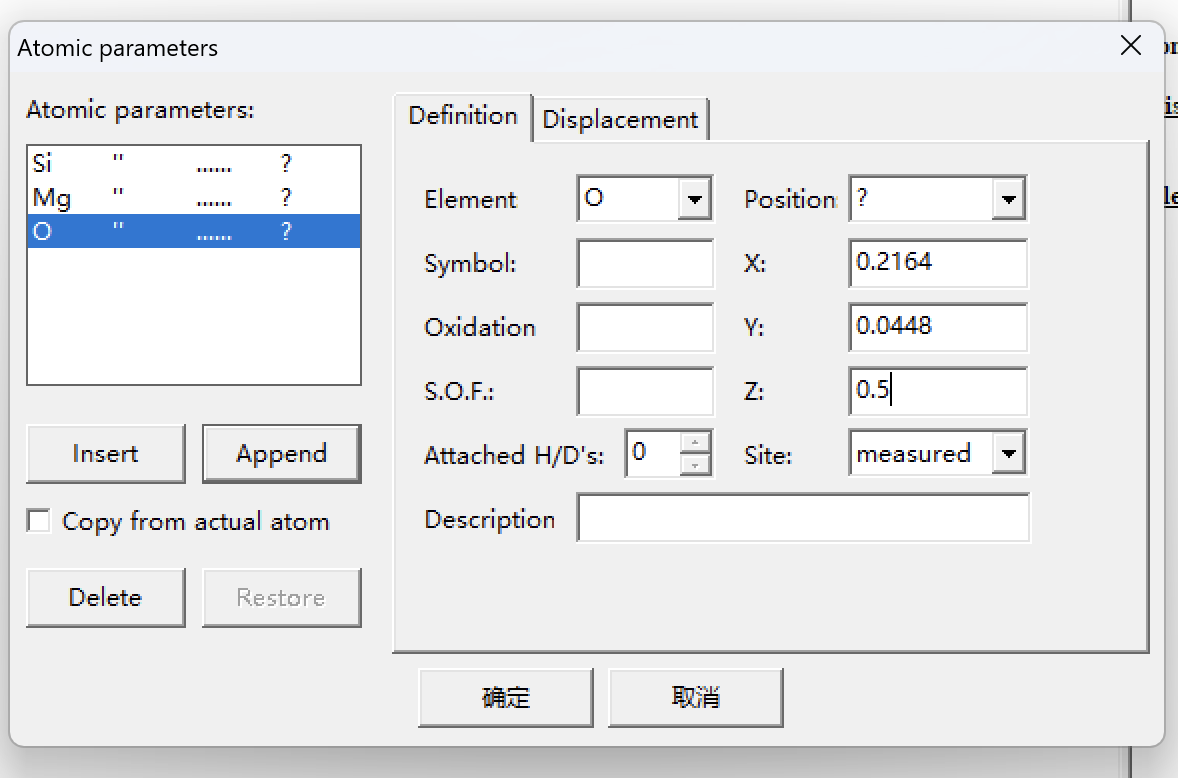Increase Attached H/D's with up arrow
The height and width of the screenshot is (778, 1178).
click(x=697, y=443)
